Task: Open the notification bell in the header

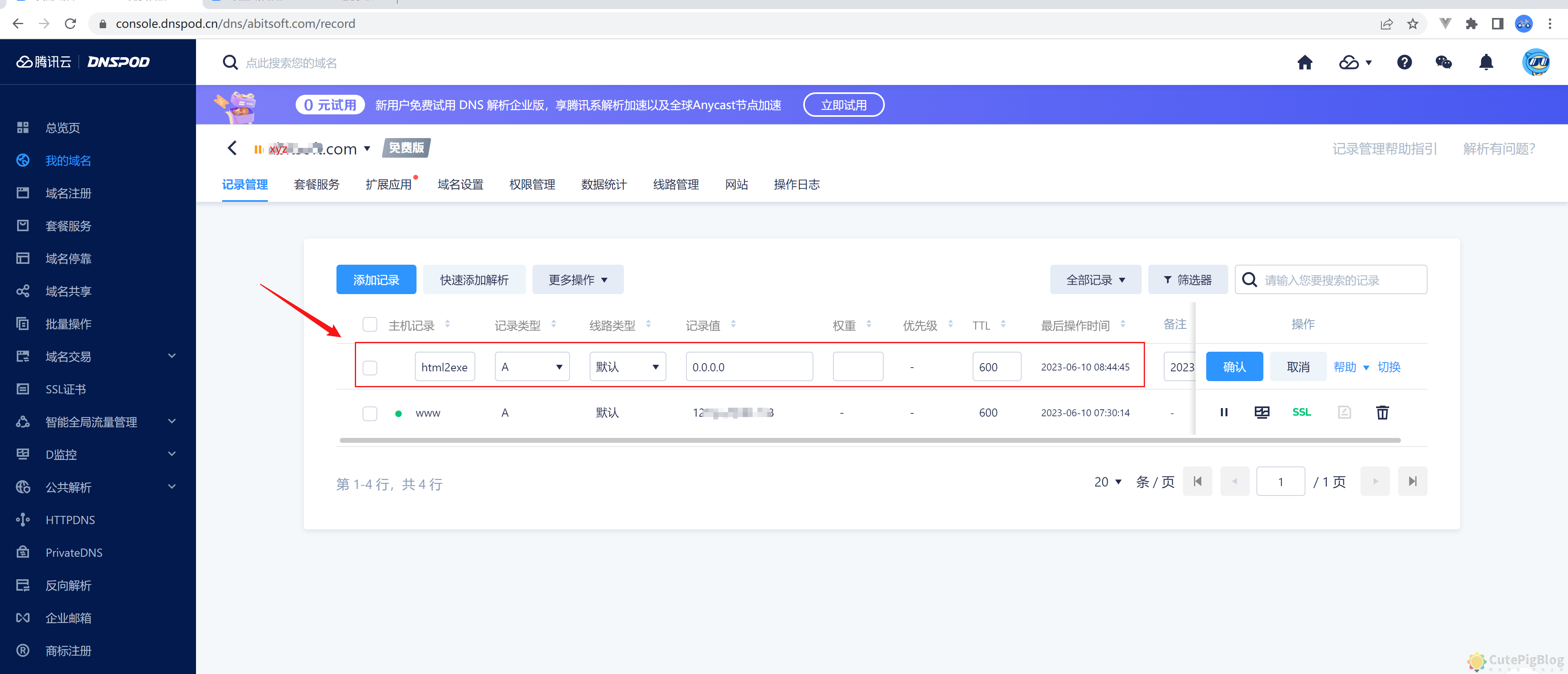Action: (1485, 62)
